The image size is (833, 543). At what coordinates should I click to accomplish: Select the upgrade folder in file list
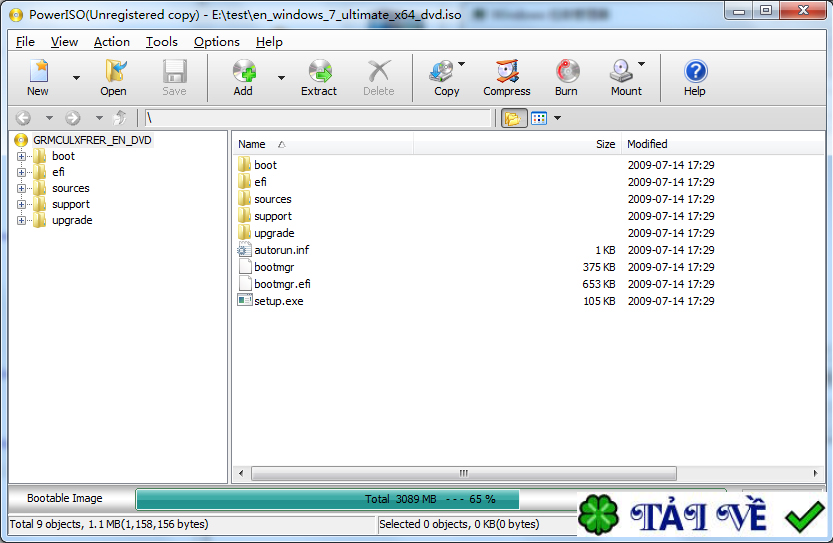274,233
